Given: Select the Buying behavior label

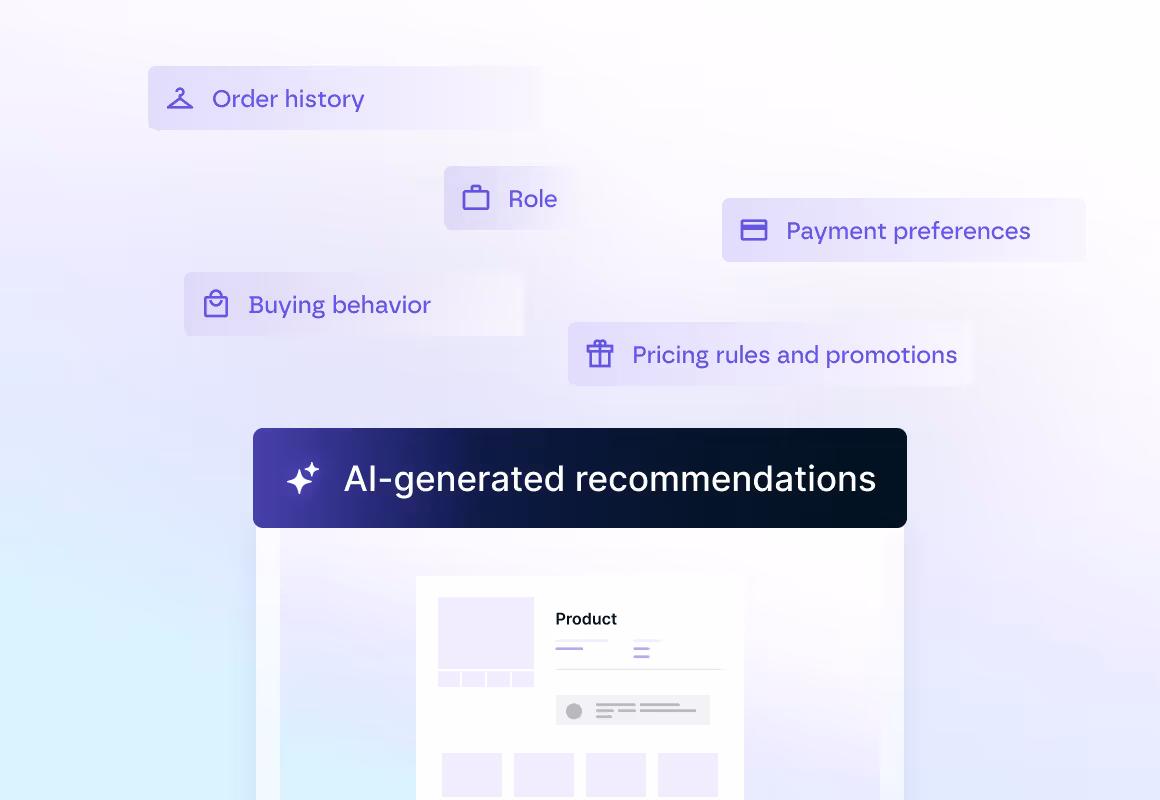Looking at the screenshot, I should [x=340, y=305].
